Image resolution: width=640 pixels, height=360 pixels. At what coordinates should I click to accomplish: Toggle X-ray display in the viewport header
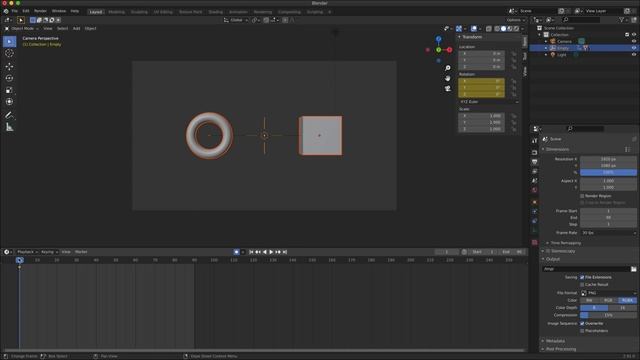point(489,29)
